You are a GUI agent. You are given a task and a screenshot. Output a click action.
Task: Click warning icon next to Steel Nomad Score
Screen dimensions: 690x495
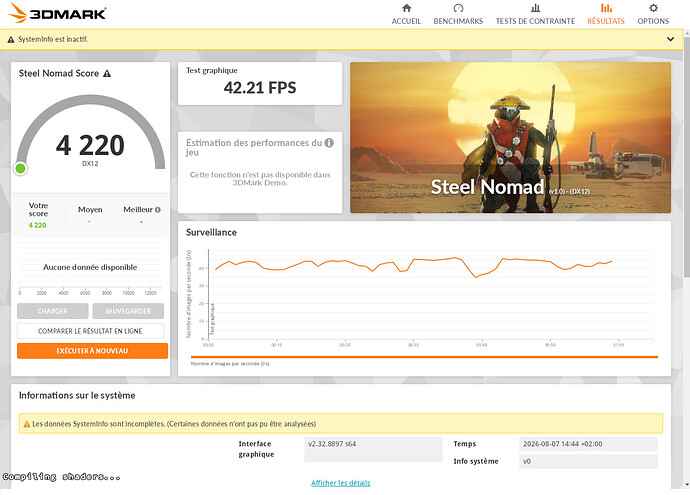pos(107,74)
